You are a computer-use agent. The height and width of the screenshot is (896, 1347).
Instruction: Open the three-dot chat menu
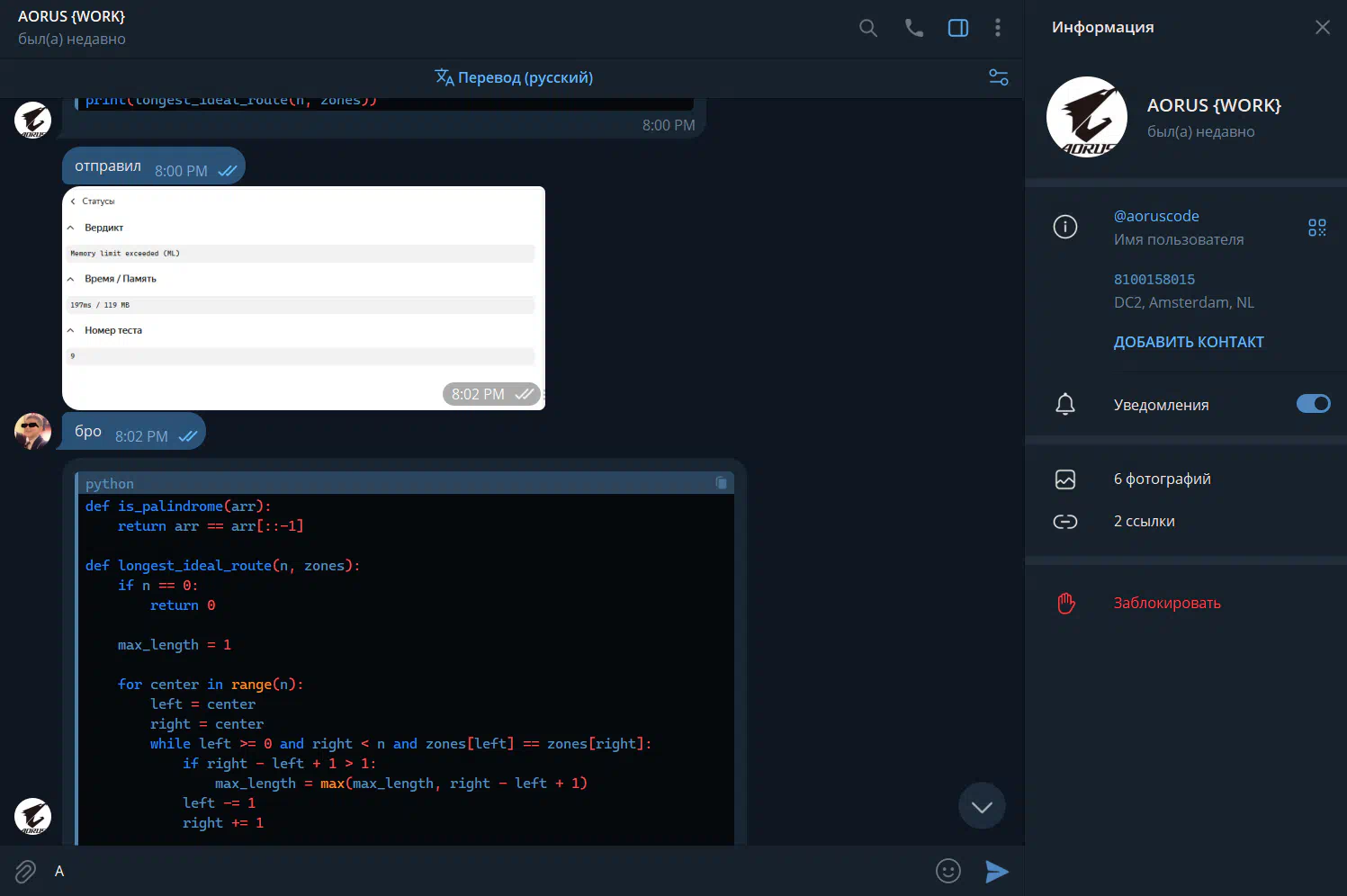[998, 28]
